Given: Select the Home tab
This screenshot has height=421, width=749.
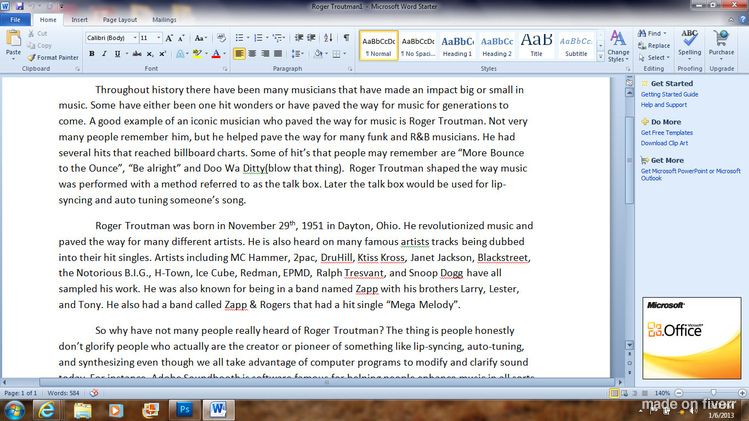Looking at the screenshot, I should tap(48, 20).
